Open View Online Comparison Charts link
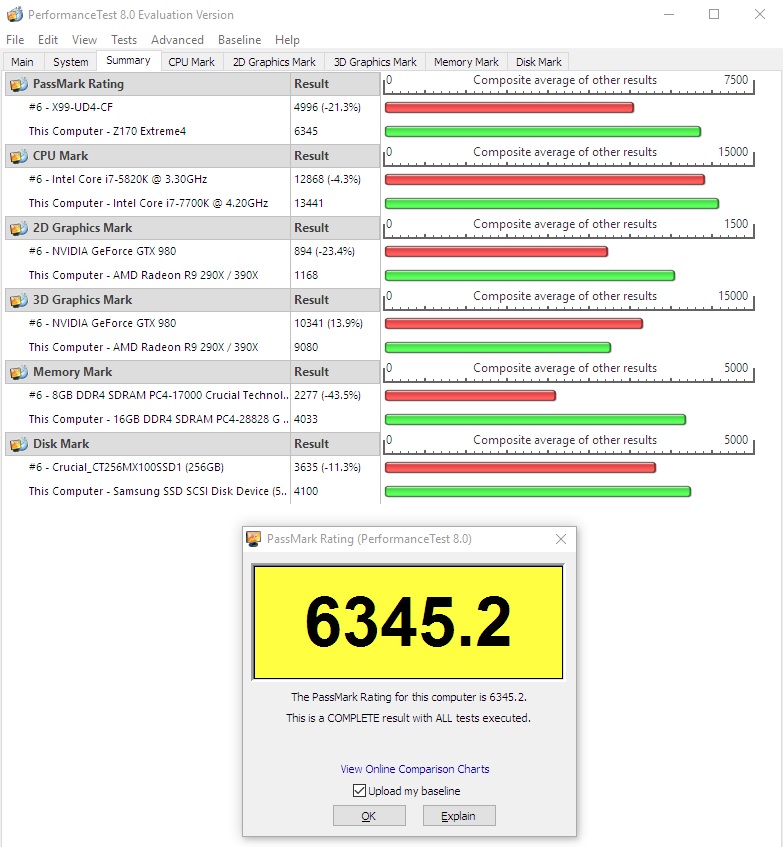Image resolution: width=783 pixels, height=847 pixels. pyautogui.click(x=415, y=769)
